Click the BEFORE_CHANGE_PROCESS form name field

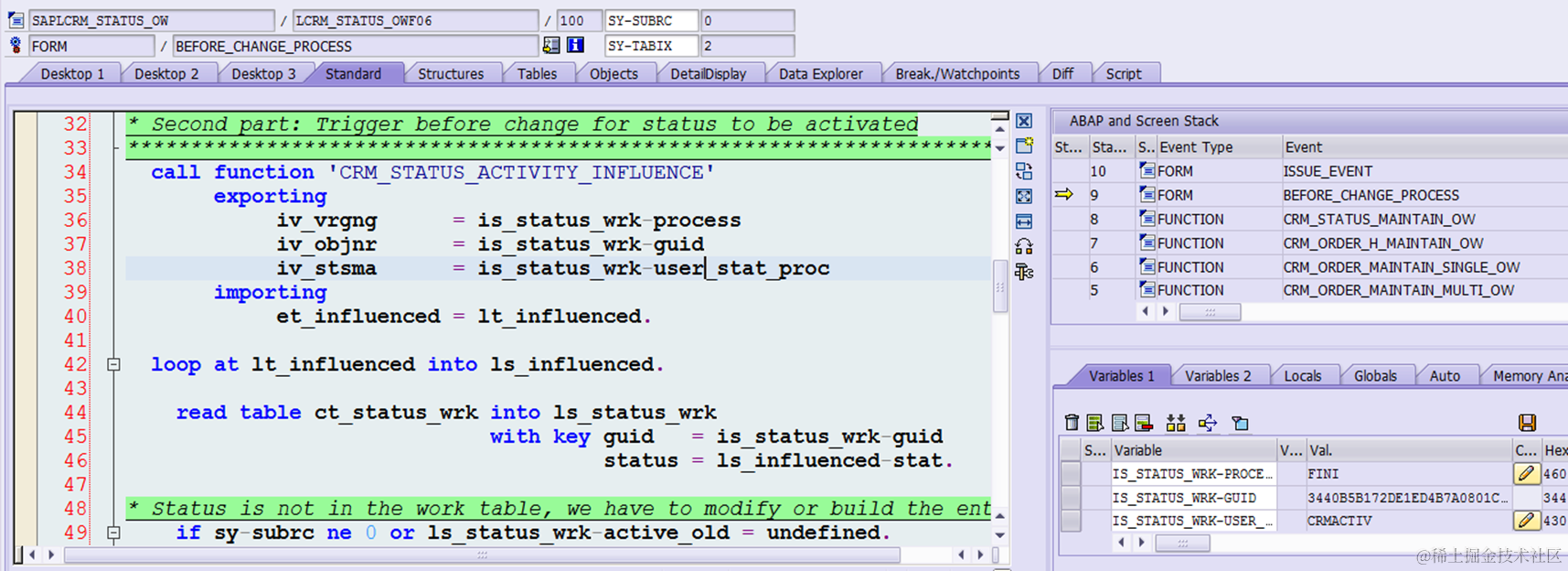356,46
